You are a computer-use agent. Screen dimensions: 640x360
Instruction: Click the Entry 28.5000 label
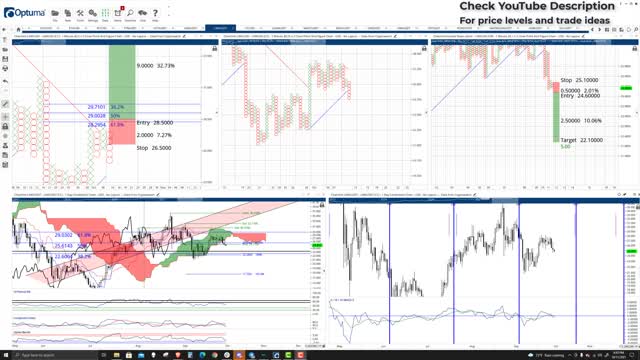(155, 122)
